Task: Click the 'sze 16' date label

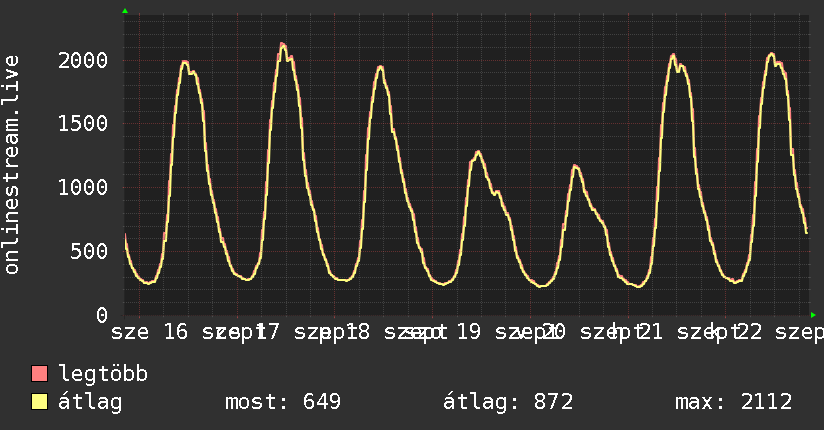Action: 149,332
